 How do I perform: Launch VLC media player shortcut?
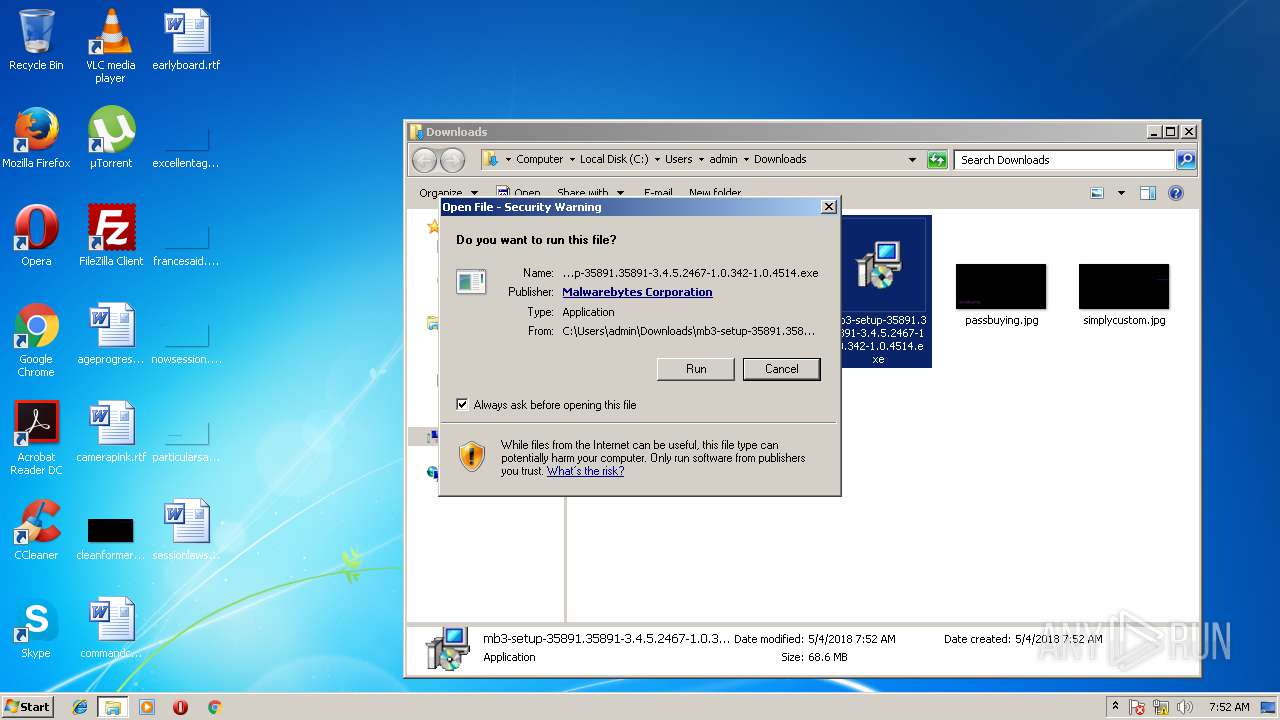click(x=110, y=46)
